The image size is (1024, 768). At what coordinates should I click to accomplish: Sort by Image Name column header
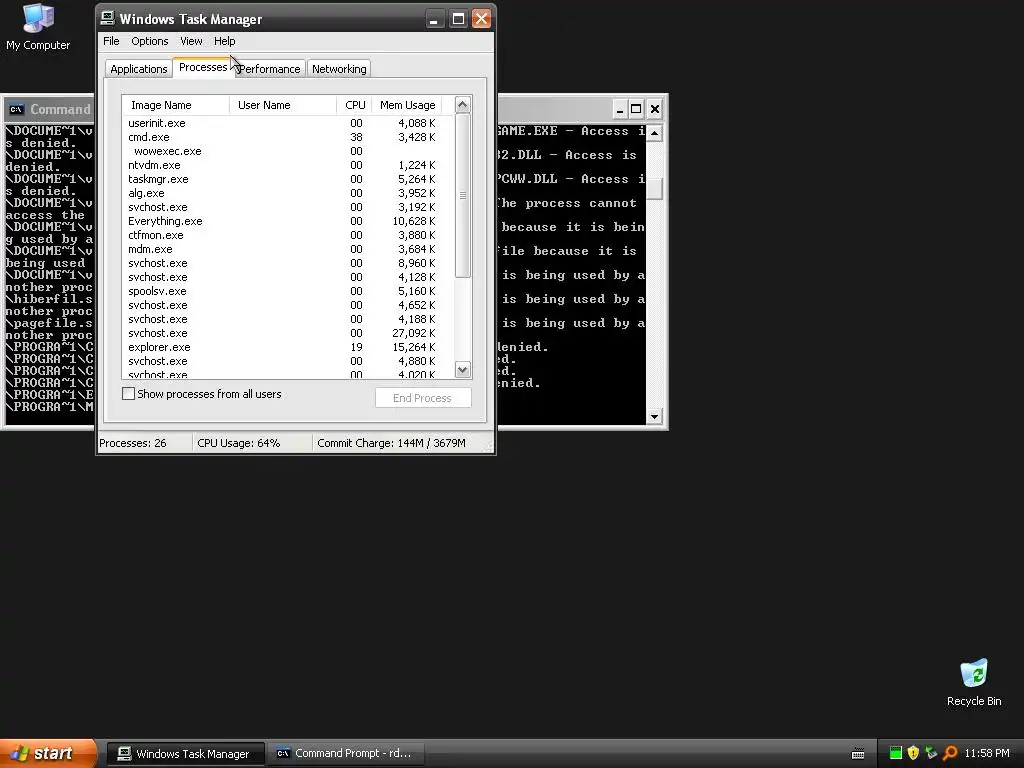176,105
